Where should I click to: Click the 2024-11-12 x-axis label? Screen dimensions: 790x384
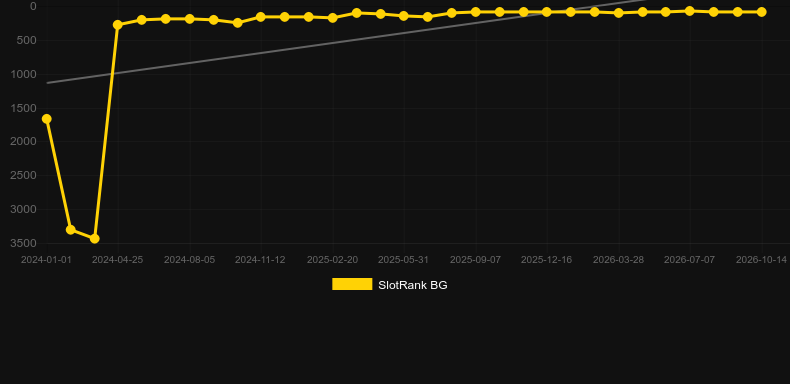click(x=260, y=260)
